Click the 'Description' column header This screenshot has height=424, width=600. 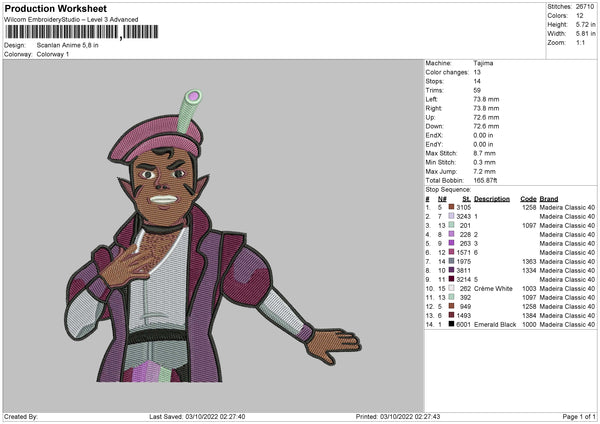tap(492, 199)
